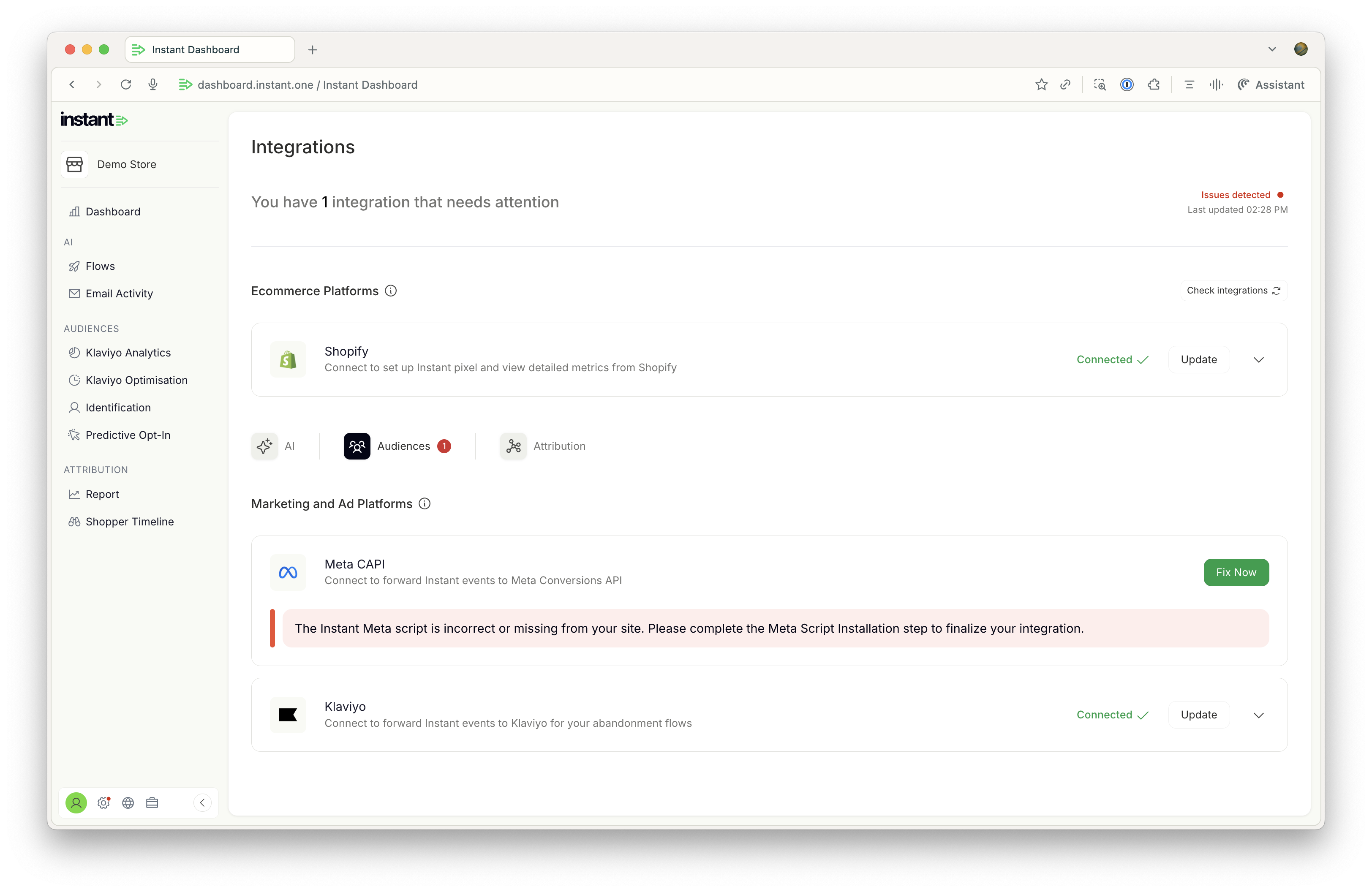This screenshot has width=1372, height=892.
Task: Click the Meta script error message
Action: click(x=776, y=628)
